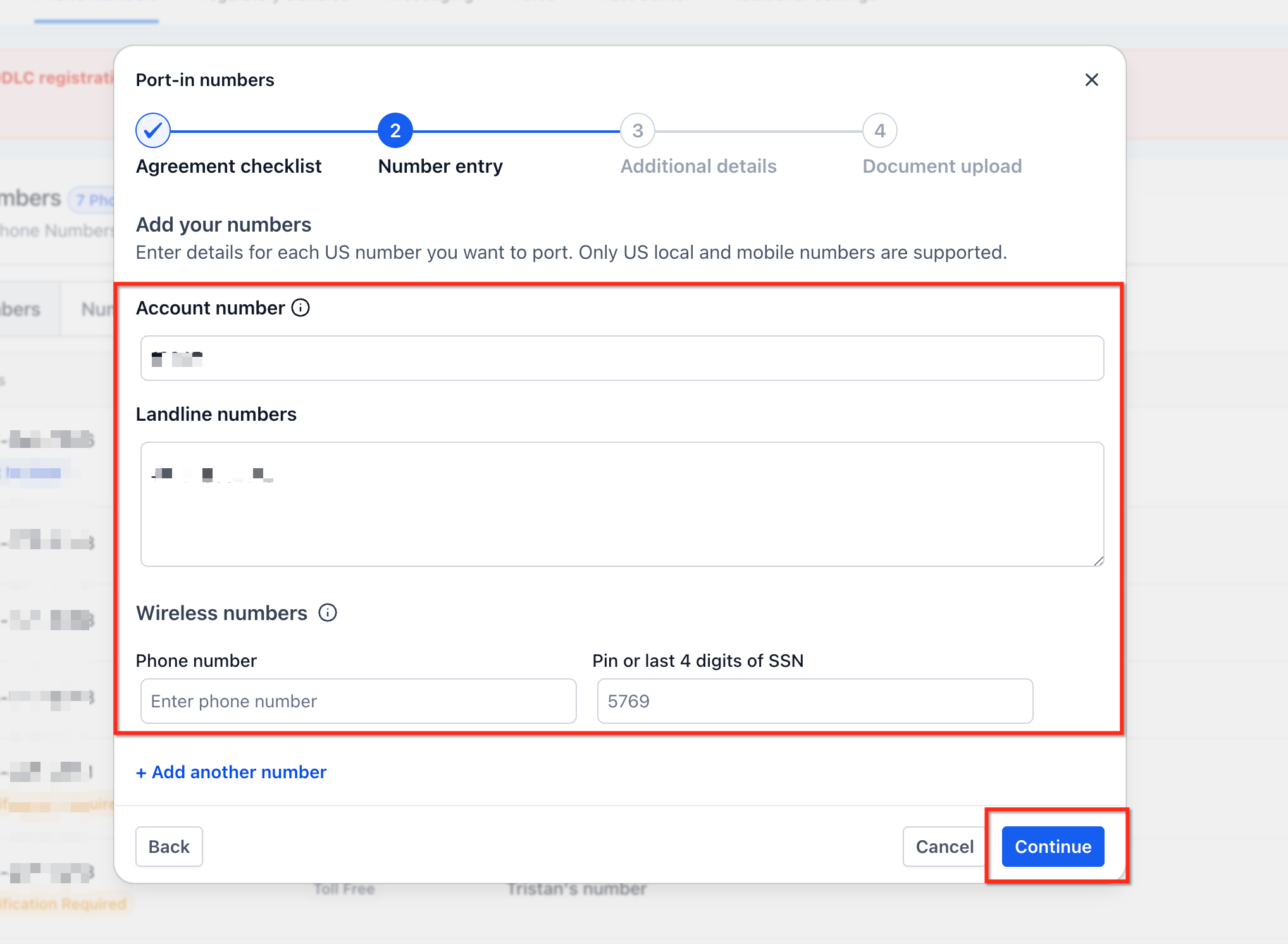
Task: Select the Additional details step label
Action: click(698, 166)
